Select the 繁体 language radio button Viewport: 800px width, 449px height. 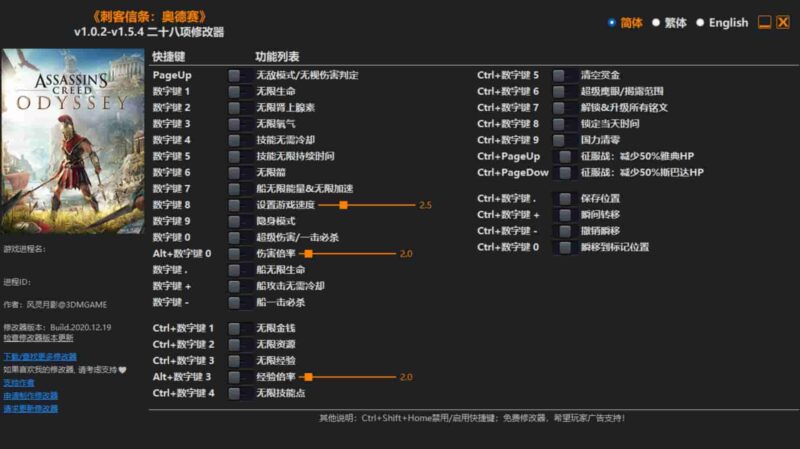656,22
